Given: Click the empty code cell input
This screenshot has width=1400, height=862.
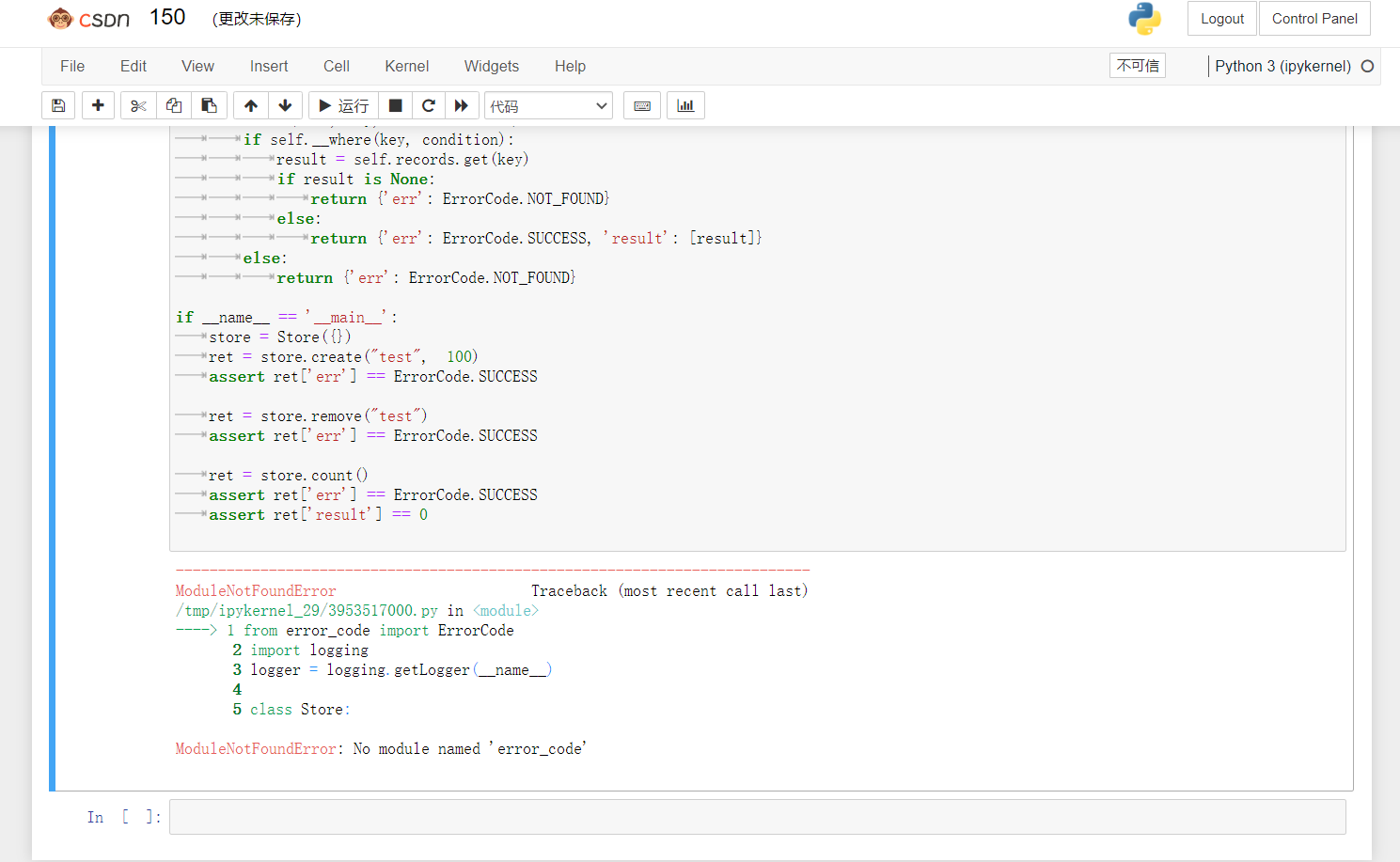Looking at the screenshot, I should [757, 817].
